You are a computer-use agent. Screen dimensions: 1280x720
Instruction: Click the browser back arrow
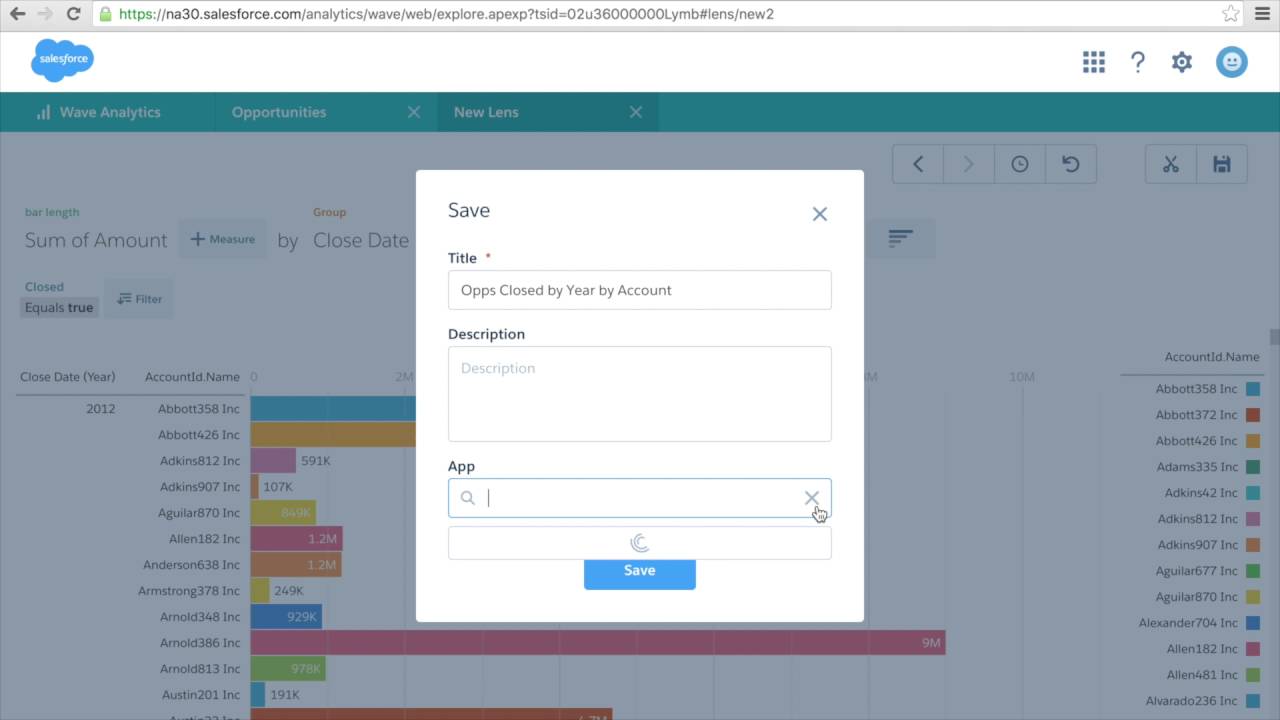point(17,14)
